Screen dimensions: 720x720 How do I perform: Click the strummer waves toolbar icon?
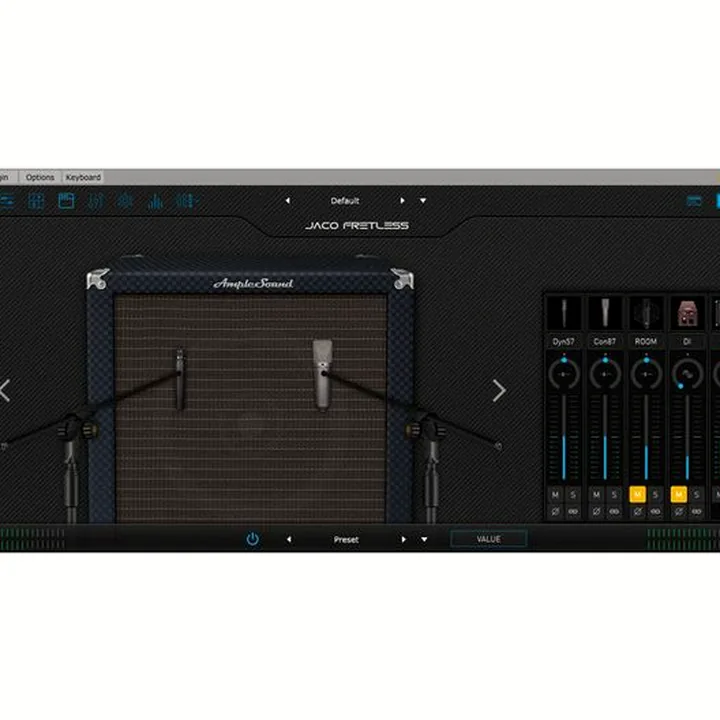[x=96, y=201]
